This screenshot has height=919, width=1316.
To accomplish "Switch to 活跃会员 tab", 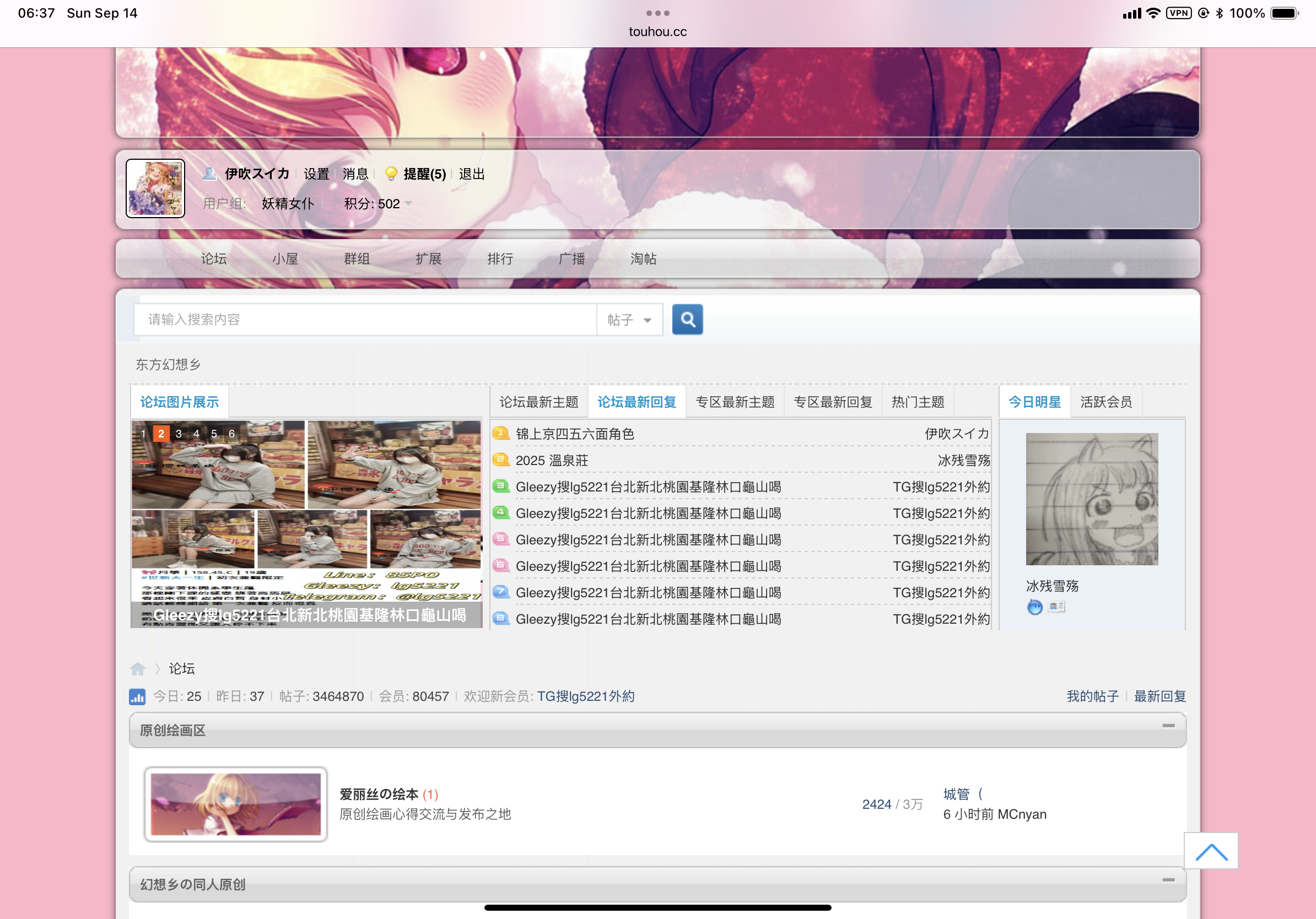I will [x=1106, y=402].
